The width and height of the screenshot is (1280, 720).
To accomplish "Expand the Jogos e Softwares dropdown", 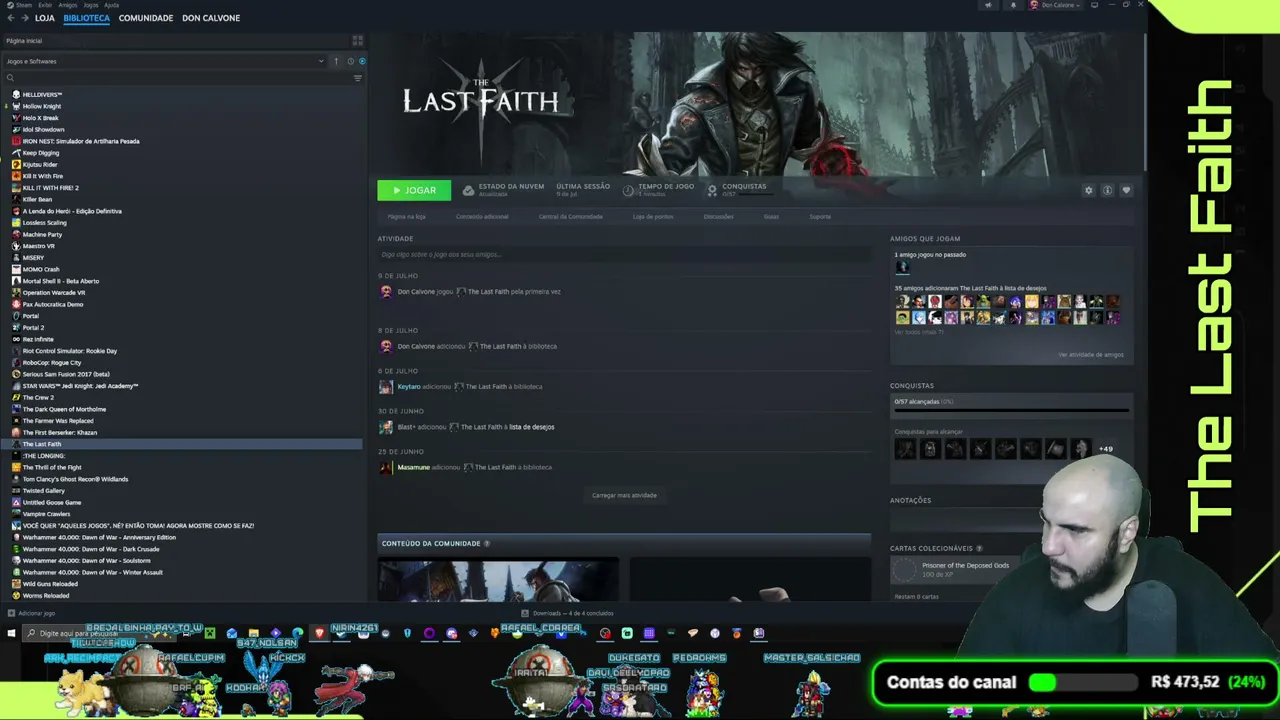I will coord(165,61).
